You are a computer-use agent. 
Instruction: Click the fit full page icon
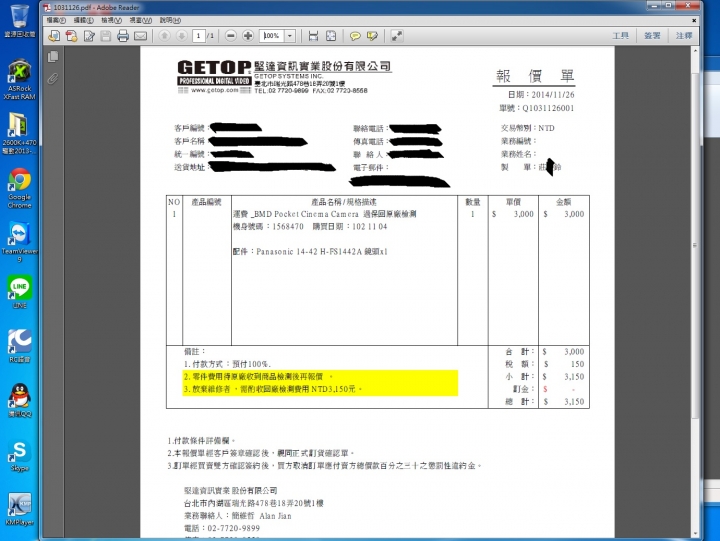331,36
